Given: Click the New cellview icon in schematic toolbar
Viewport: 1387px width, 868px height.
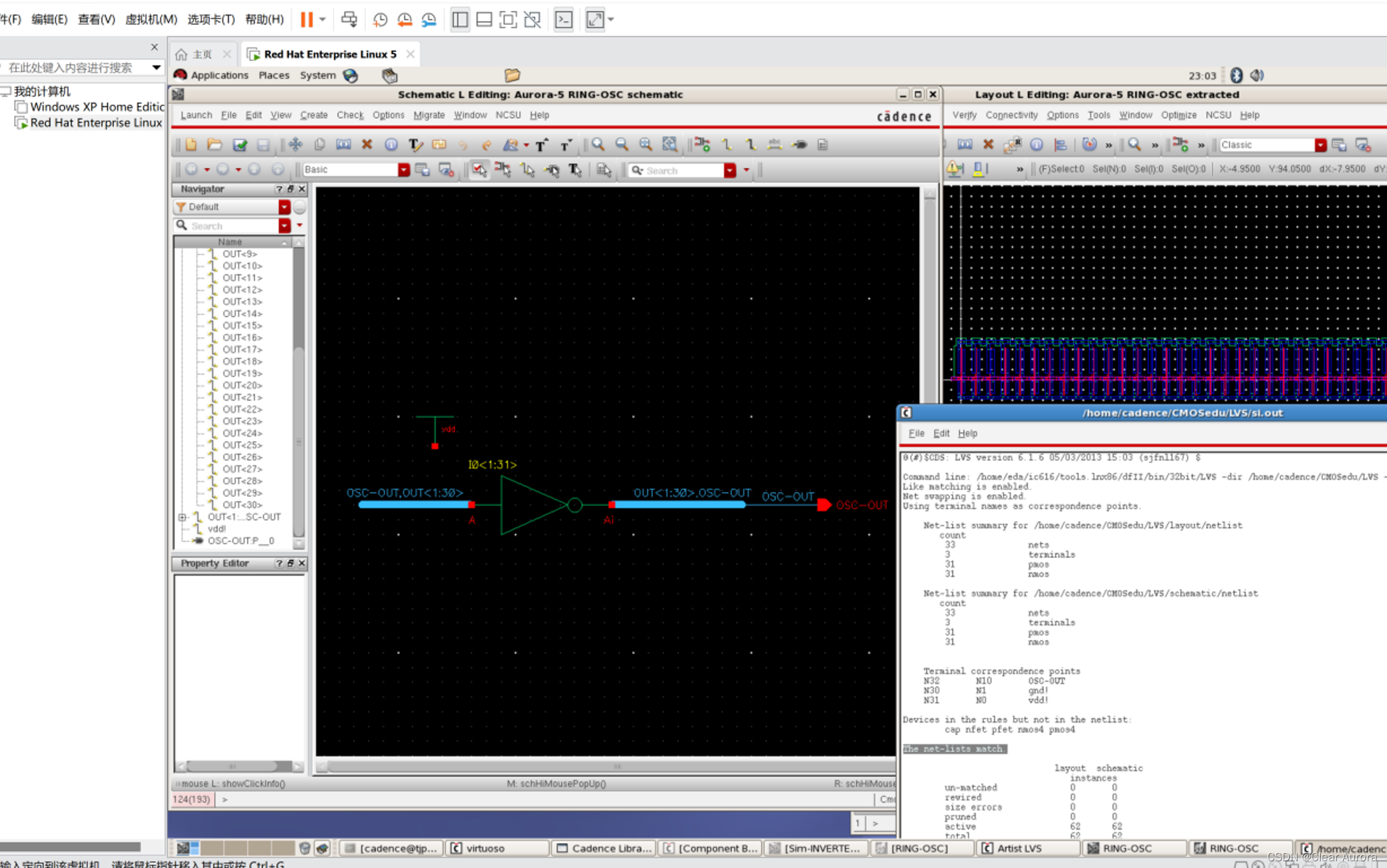Looking at the screenshot, I should pyautogui.click(x=191, y=144).
